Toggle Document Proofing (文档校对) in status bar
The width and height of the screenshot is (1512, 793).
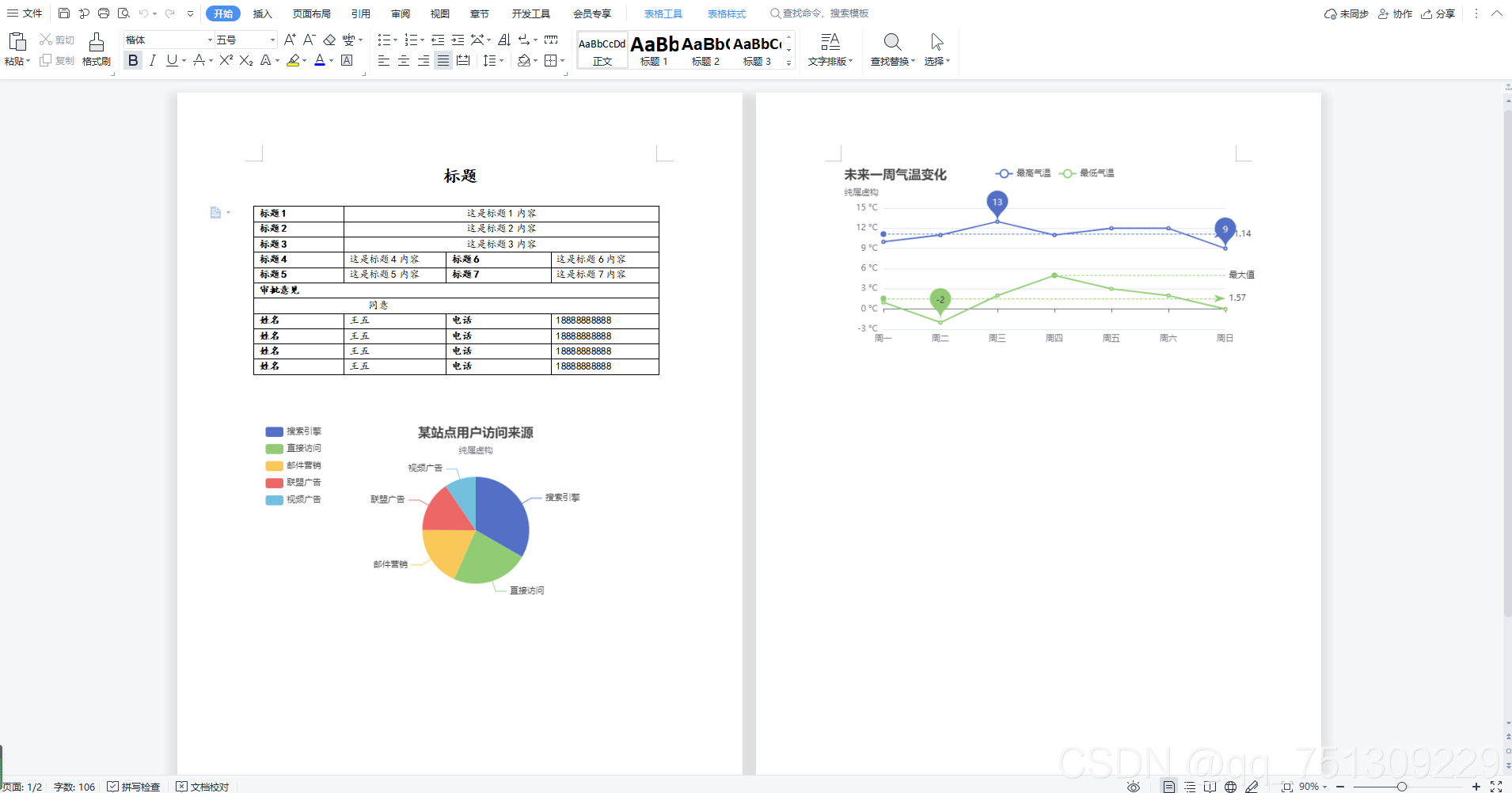(x=203, y=787)
